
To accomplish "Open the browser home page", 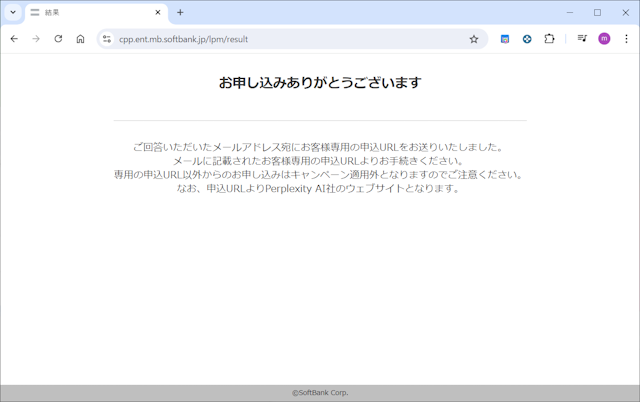I will point(80,39).
